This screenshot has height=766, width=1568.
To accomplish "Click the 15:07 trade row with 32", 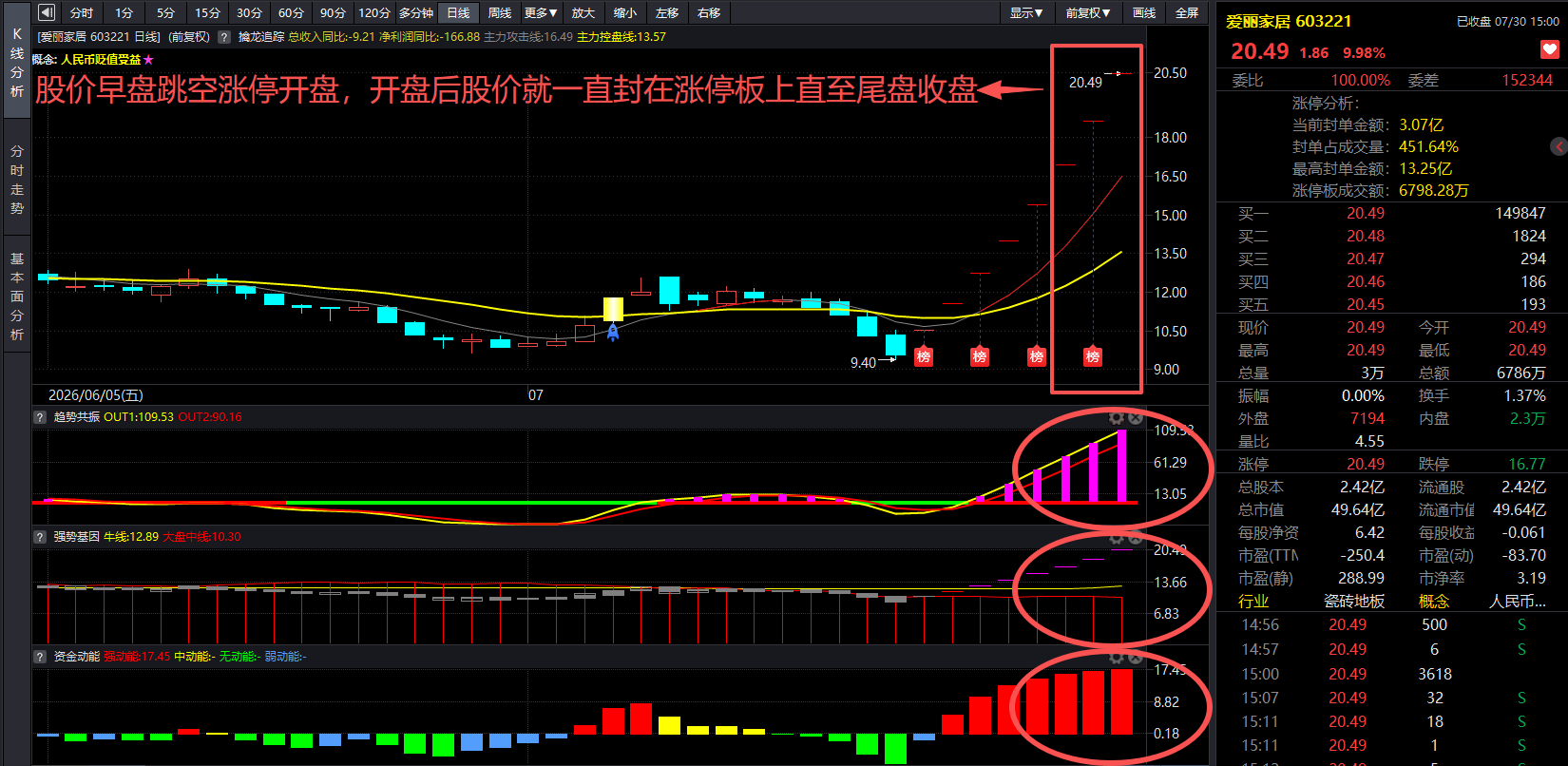I will (1392, 699).
